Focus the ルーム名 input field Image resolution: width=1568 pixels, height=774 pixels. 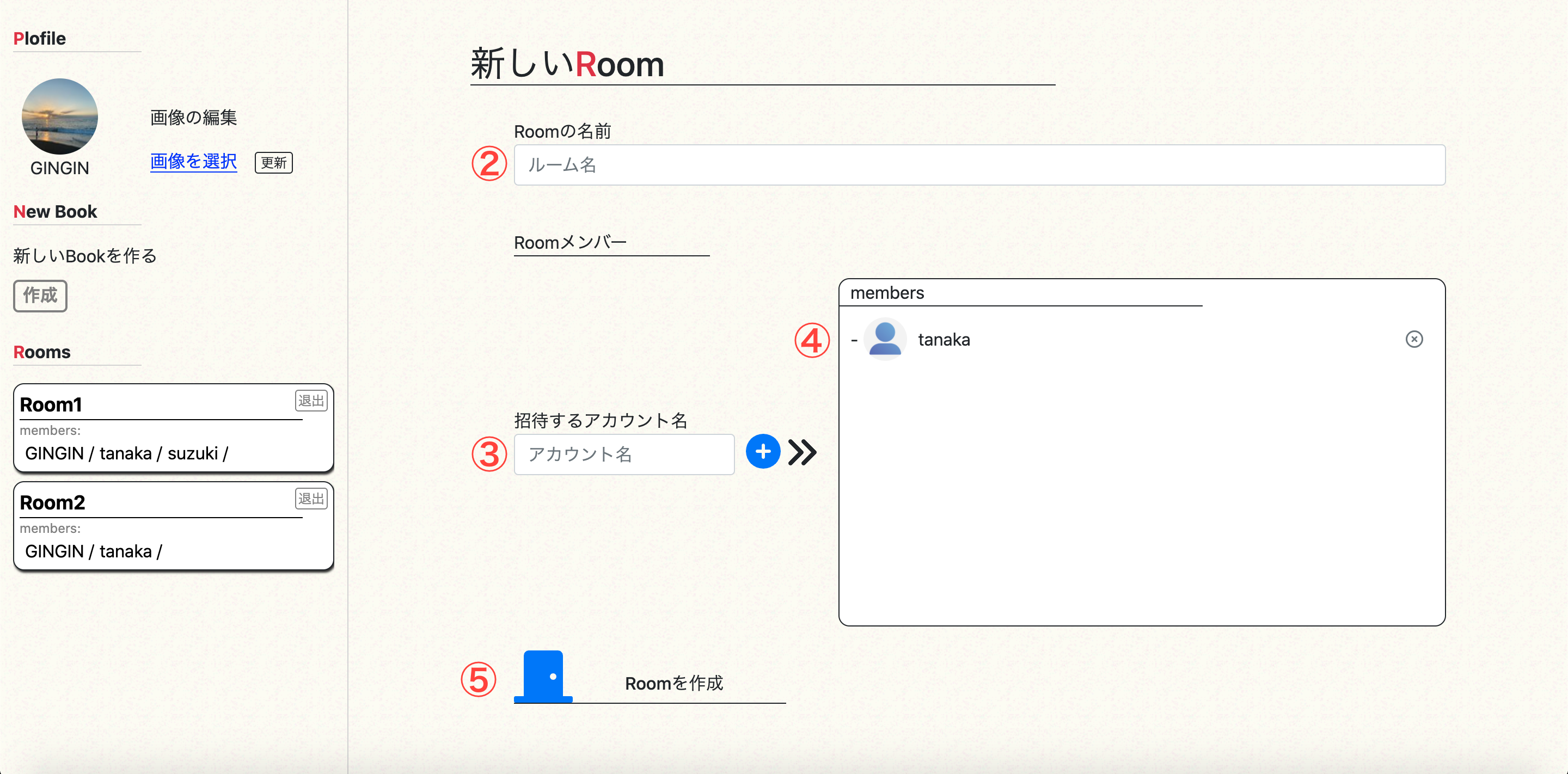point(979,165)
